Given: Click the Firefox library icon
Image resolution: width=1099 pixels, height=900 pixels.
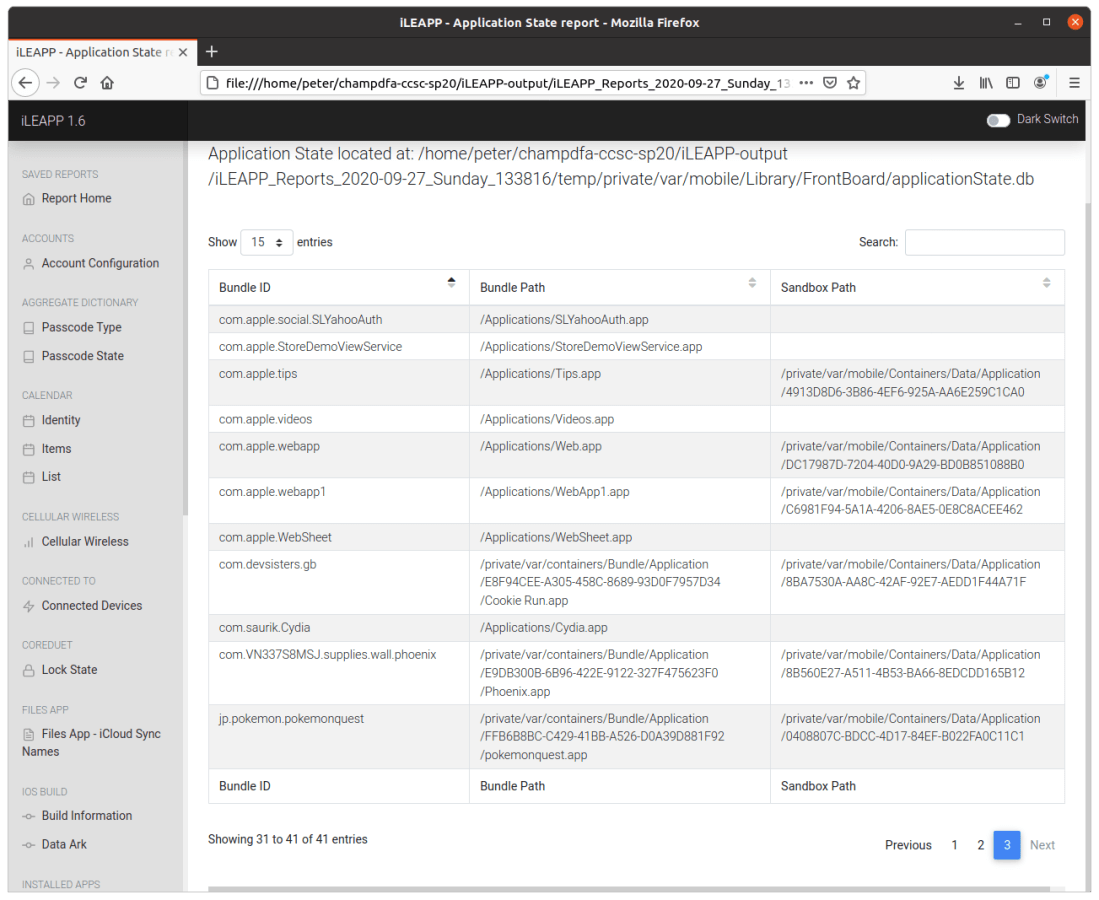Looking at the screenshot, I should coord(986,83).
